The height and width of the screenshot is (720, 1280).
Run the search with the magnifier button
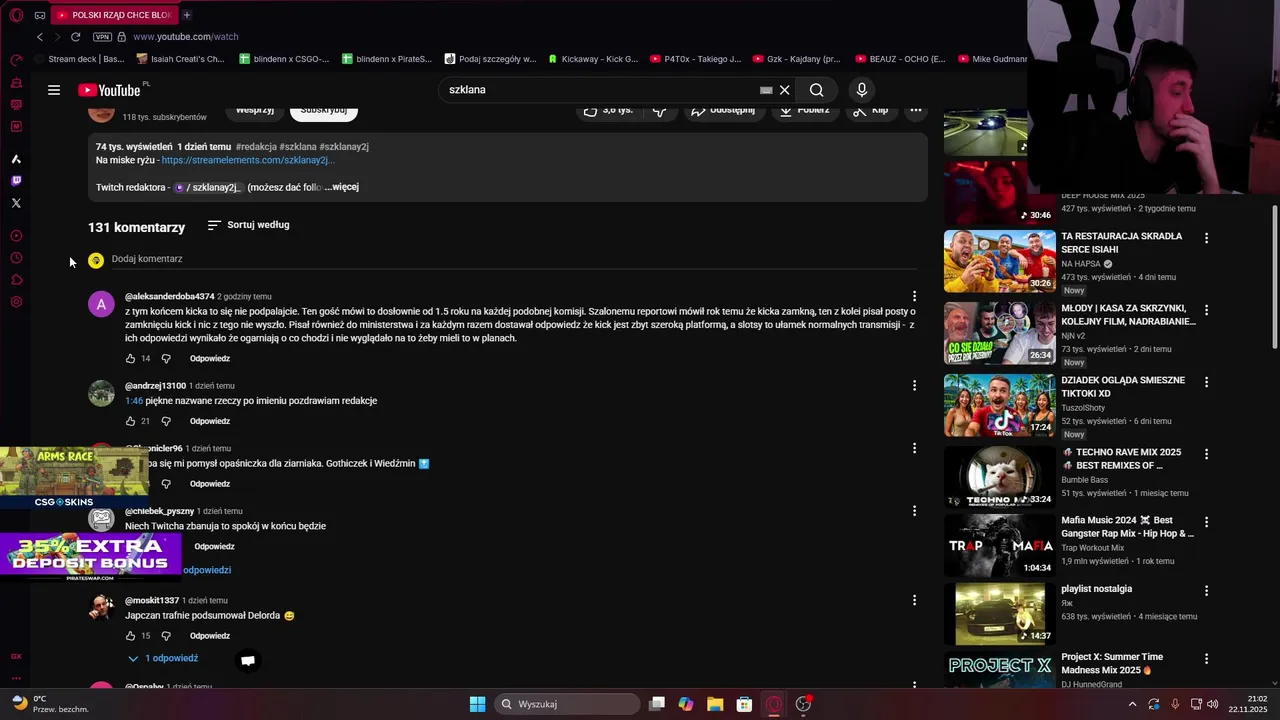click(x=817, y=90)
